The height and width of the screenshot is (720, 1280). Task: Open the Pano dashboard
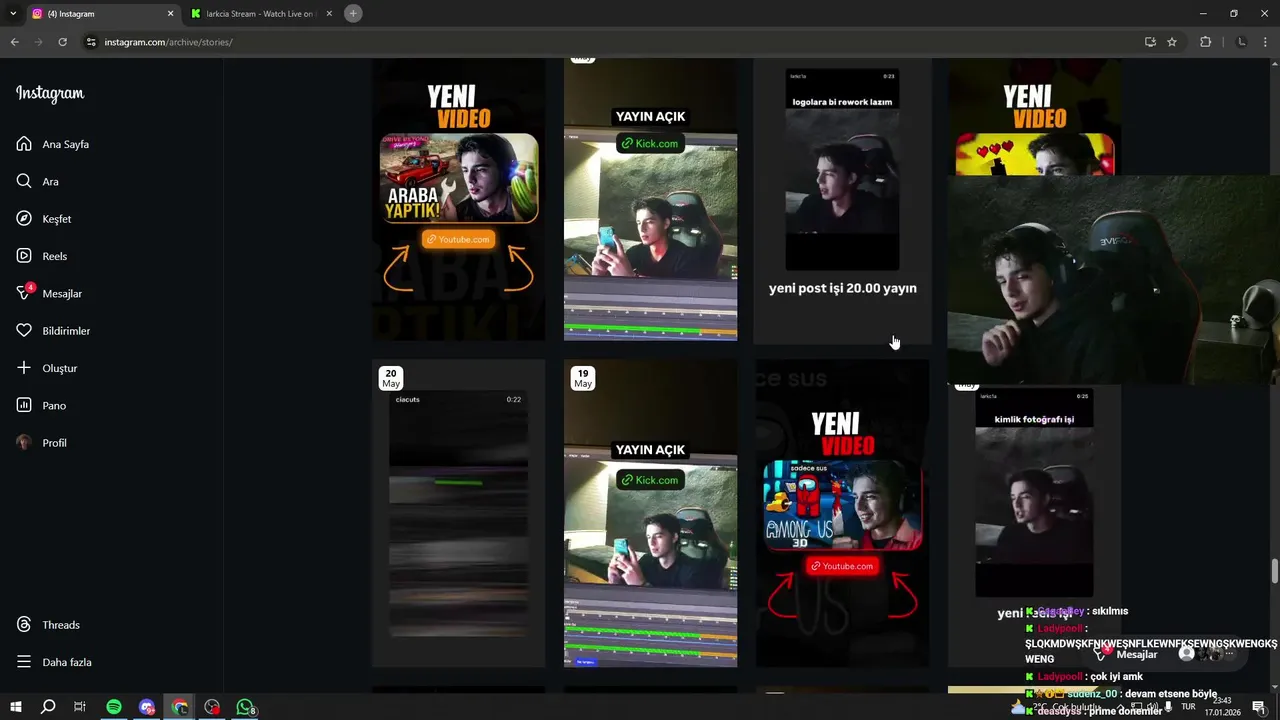click(41, 405)
